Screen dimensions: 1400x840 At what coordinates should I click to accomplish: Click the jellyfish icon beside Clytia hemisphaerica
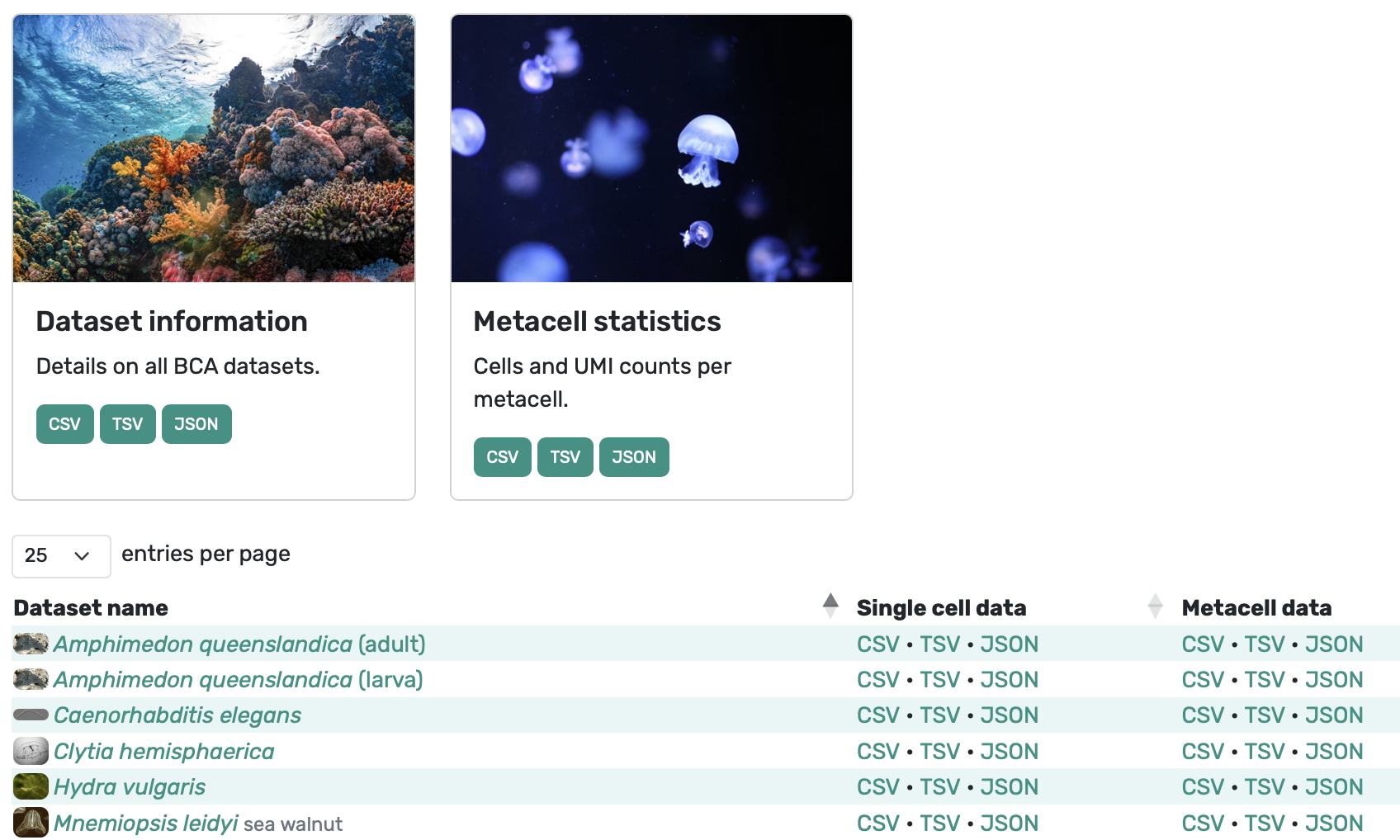(x=30, y=751)
